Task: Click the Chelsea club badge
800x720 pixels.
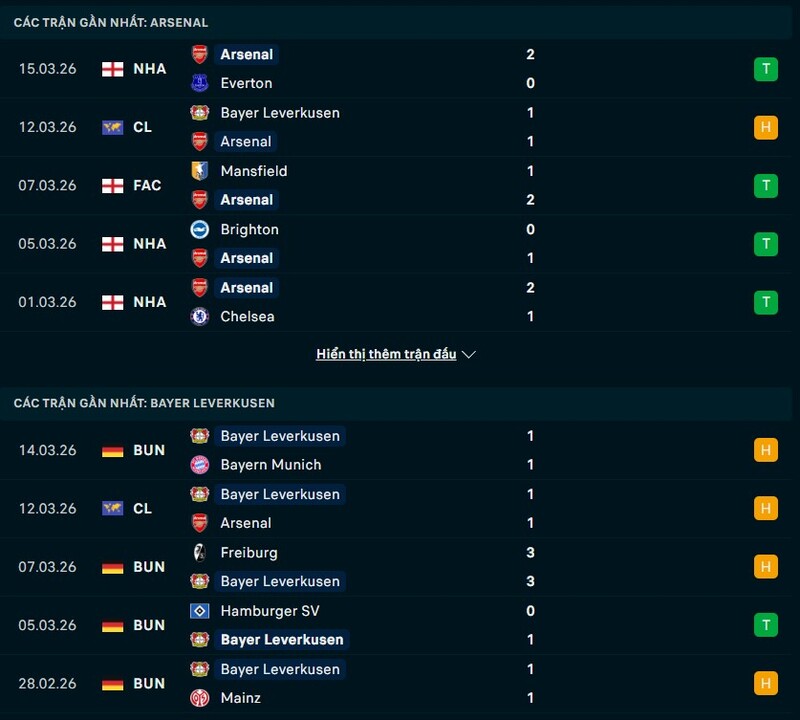Action: click(x=199, y=316)
